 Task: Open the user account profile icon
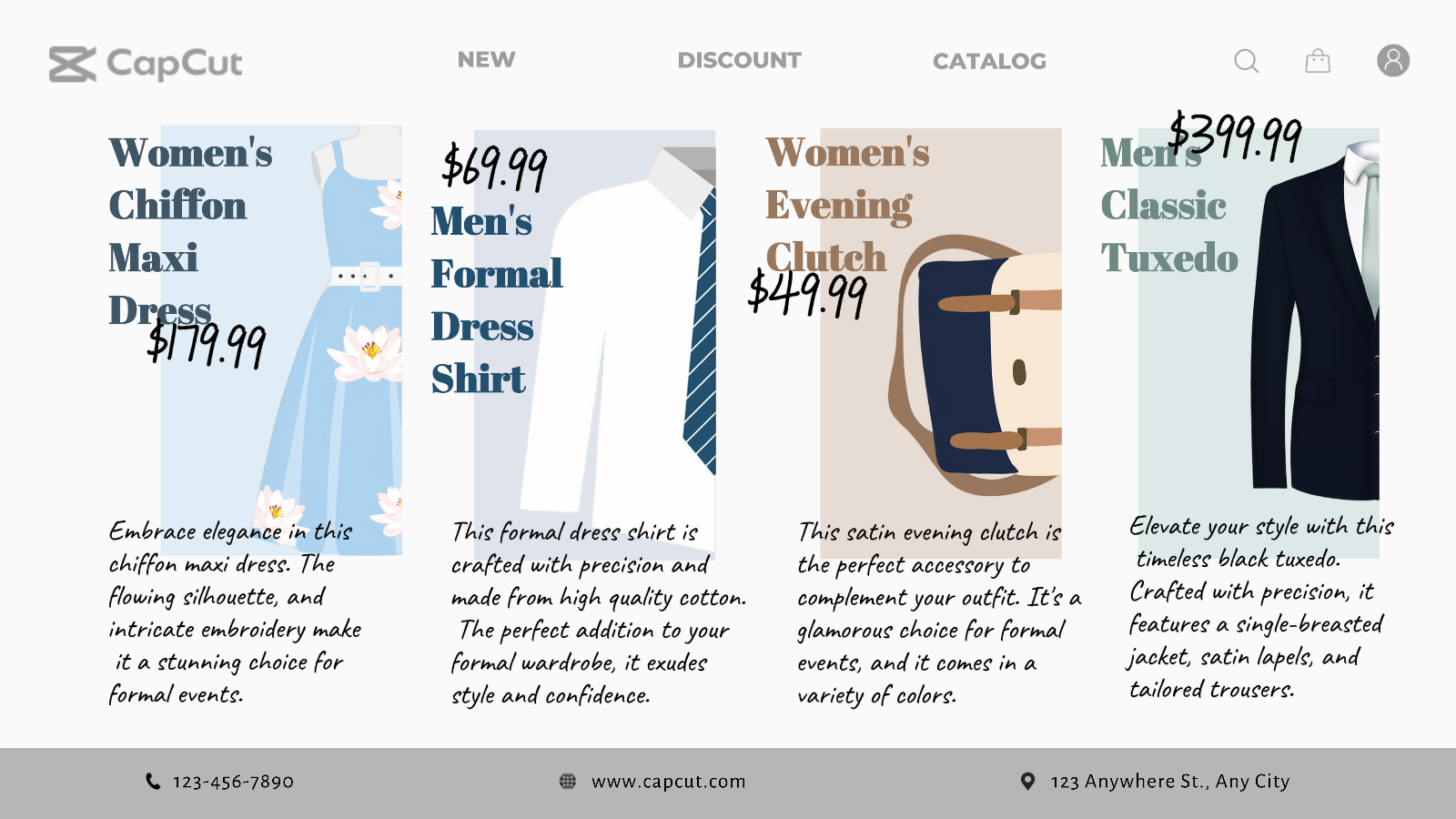tap(1392, 61)
